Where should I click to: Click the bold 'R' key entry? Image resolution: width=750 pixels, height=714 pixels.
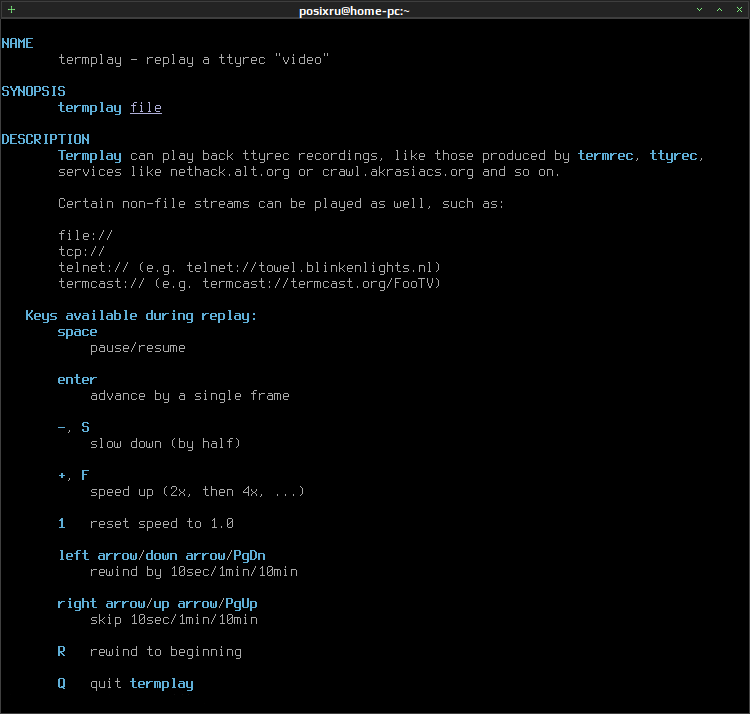pos(62,651)
